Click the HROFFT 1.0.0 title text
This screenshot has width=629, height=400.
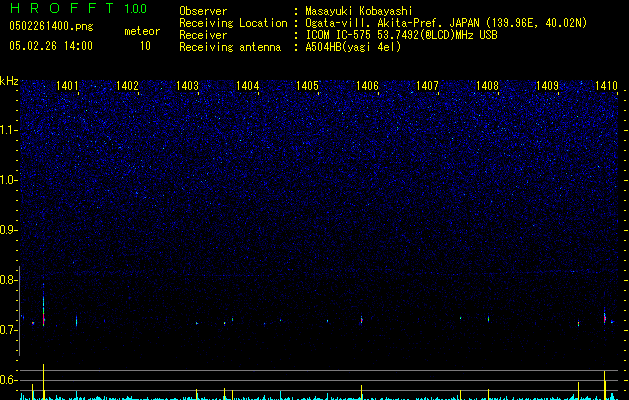[78, 8]
